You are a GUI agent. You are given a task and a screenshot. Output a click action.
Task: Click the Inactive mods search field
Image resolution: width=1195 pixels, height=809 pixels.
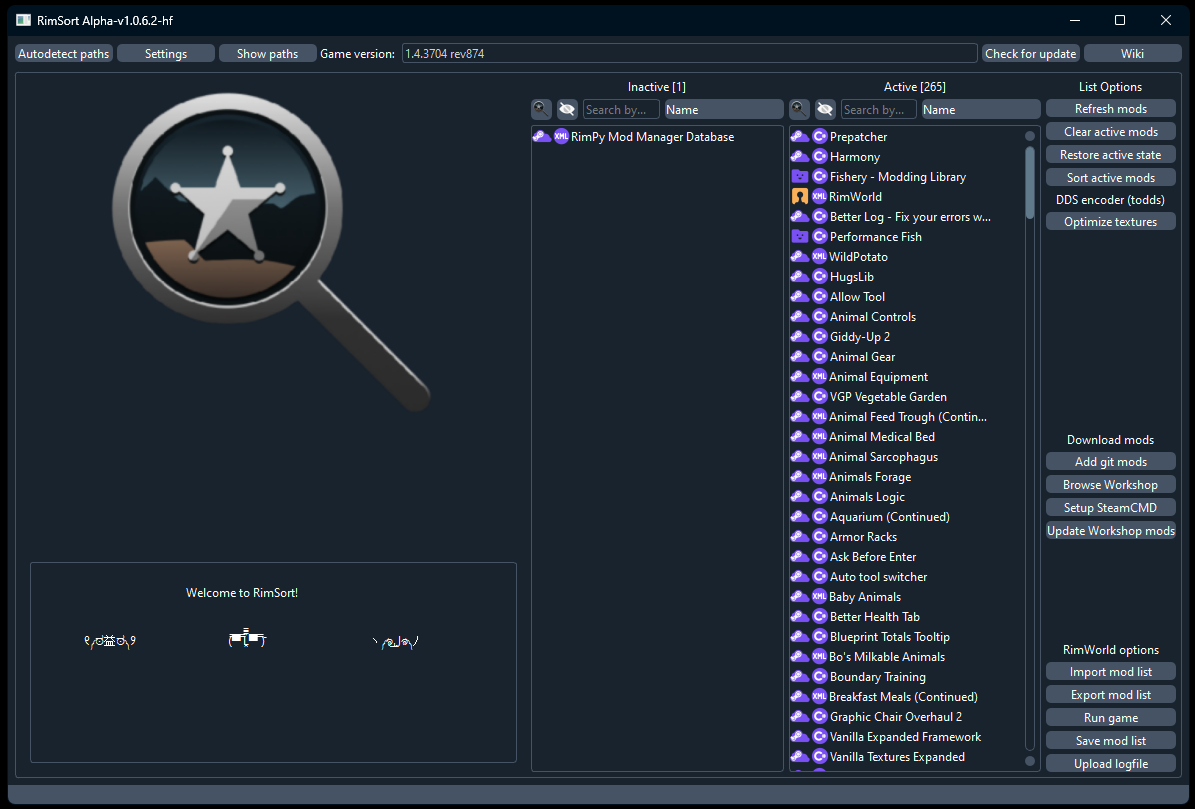621,110
